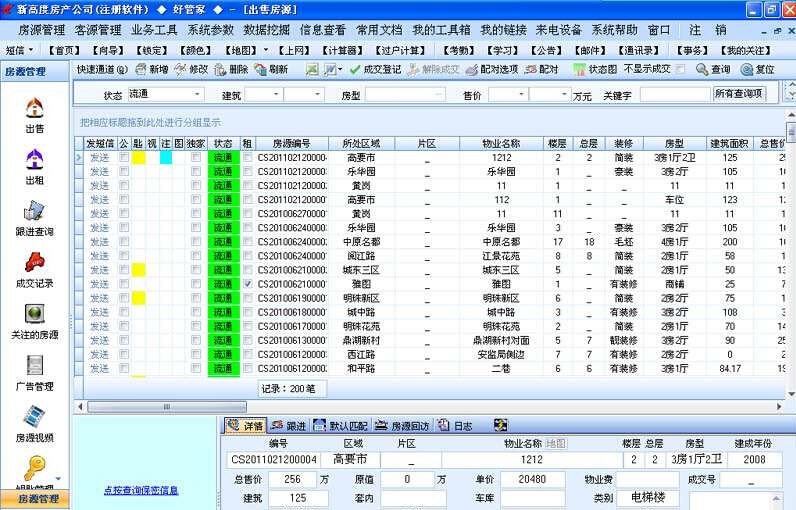Open 成交记录 in the sidebar
The height and width of the screenshot is (510, 796).
click(35, 270)
